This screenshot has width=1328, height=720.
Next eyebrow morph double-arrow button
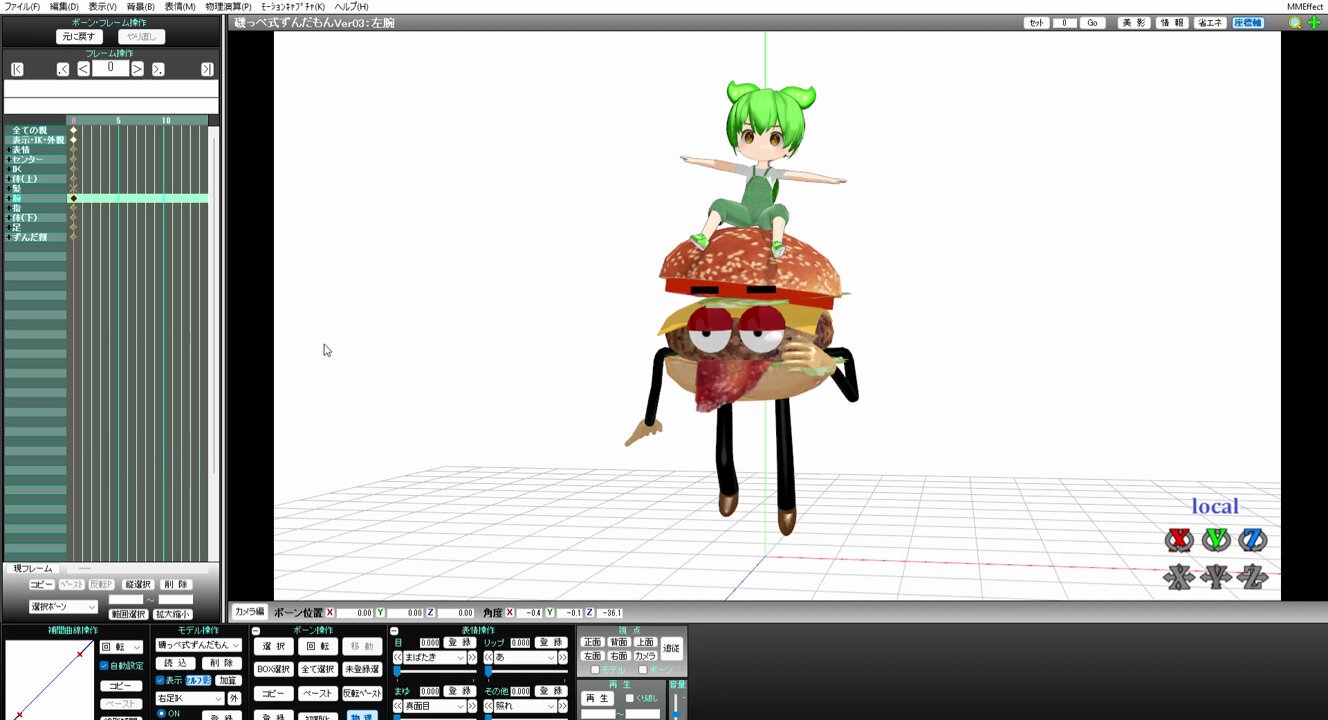point(473,706)
